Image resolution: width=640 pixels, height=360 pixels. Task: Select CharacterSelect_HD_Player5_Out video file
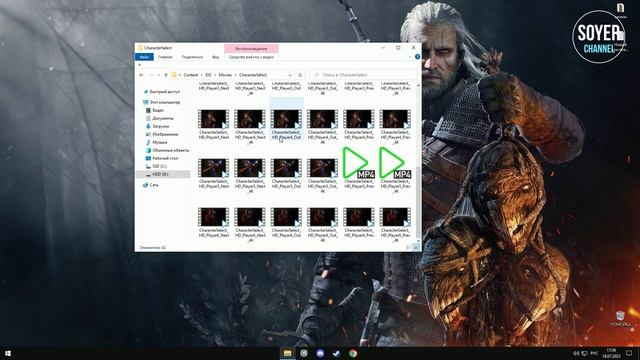[x=286, y=173]
